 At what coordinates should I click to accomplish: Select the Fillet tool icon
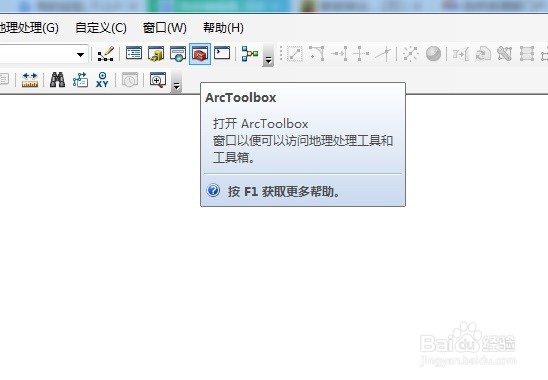[x=317, y=54]
